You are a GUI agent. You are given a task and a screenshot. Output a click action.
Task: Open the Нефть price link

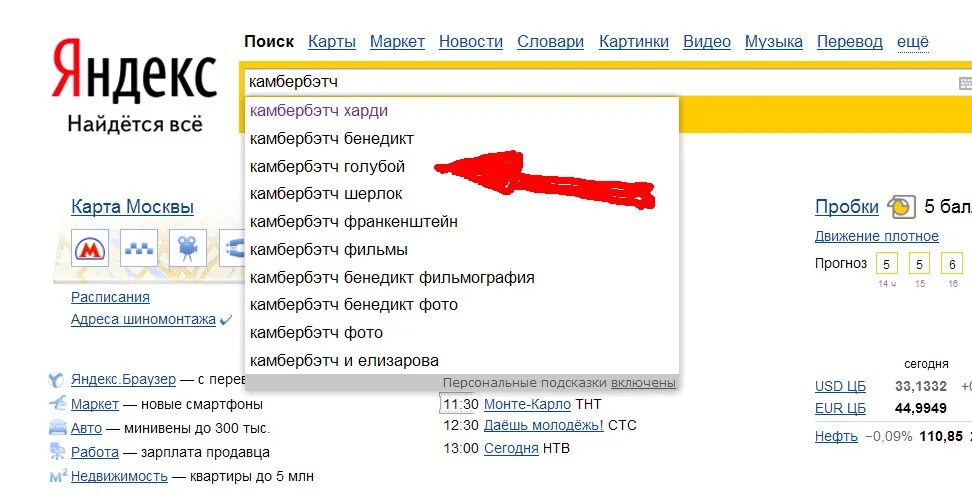click(x=836, y=436)
